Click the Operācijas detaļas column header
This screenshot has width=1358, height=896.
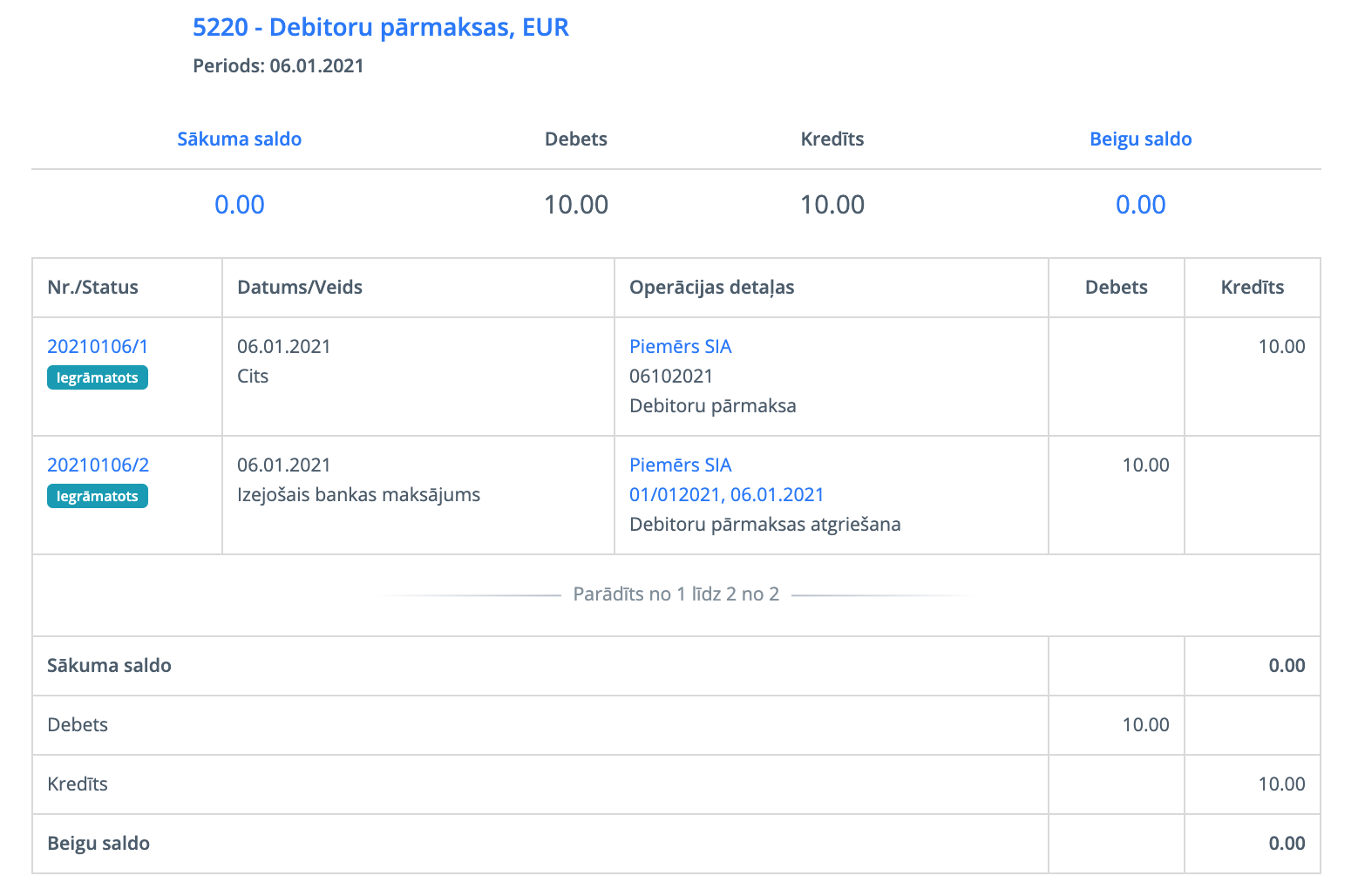point(711,288)
